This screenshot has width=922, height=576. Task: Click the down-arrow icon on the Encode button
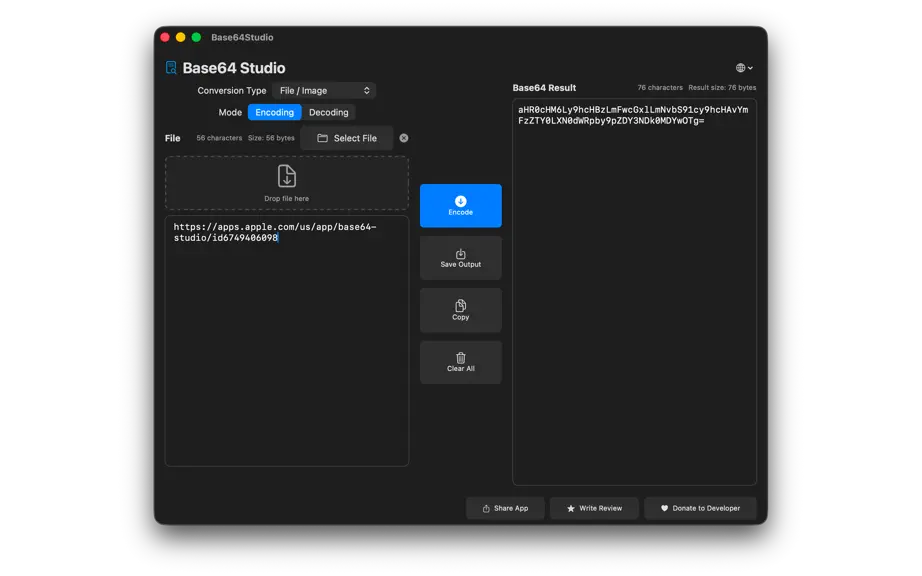460,201
